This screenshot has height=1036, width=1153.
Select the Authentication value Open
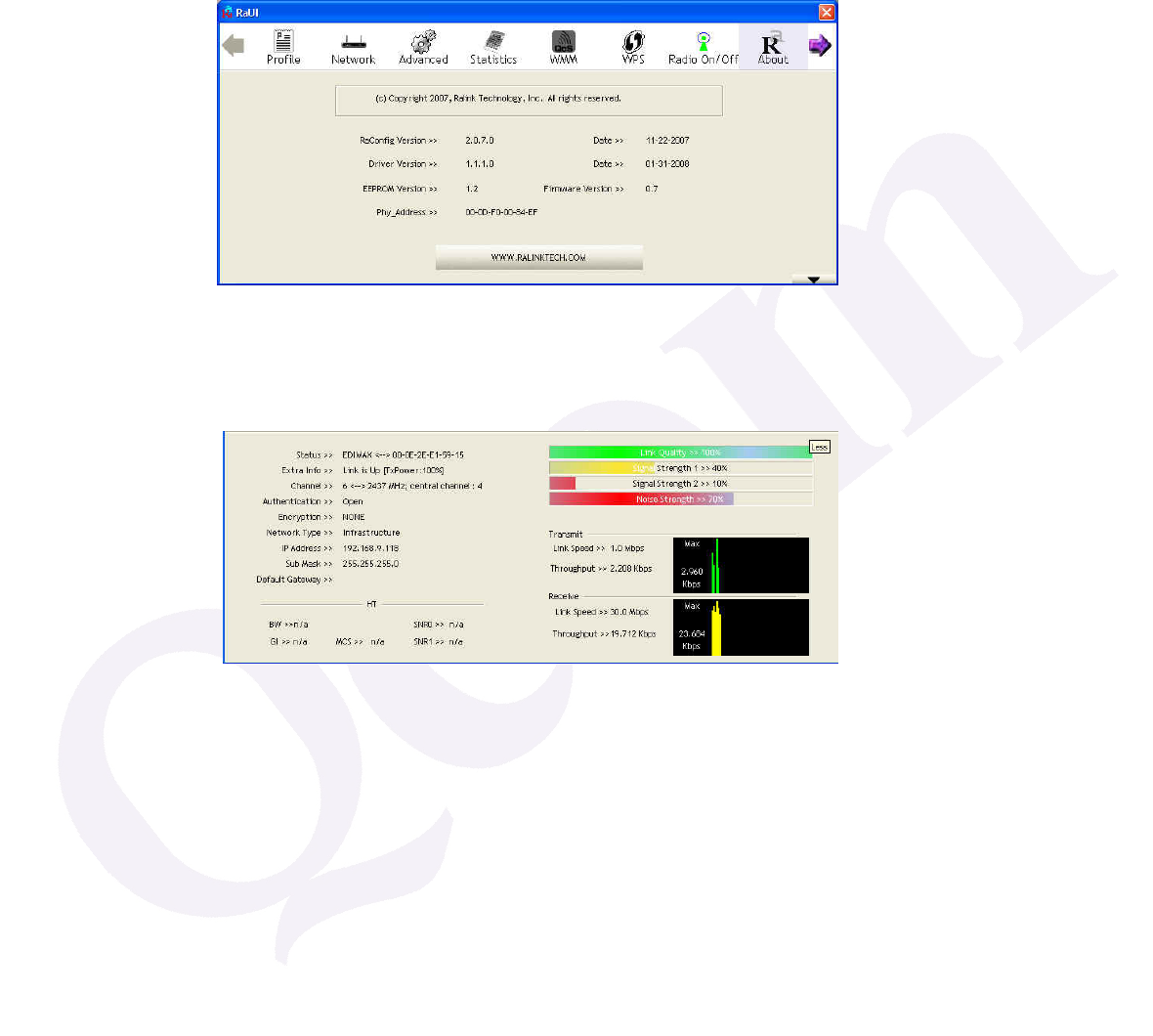(x=352, y=501)
